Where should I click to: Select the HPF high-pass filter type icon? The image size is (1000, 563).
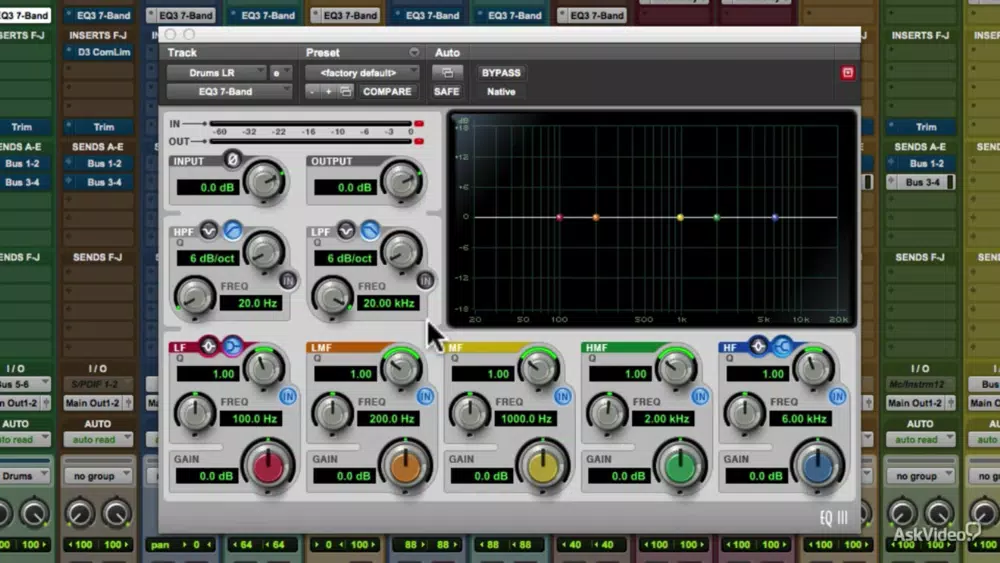coord(233,230)
